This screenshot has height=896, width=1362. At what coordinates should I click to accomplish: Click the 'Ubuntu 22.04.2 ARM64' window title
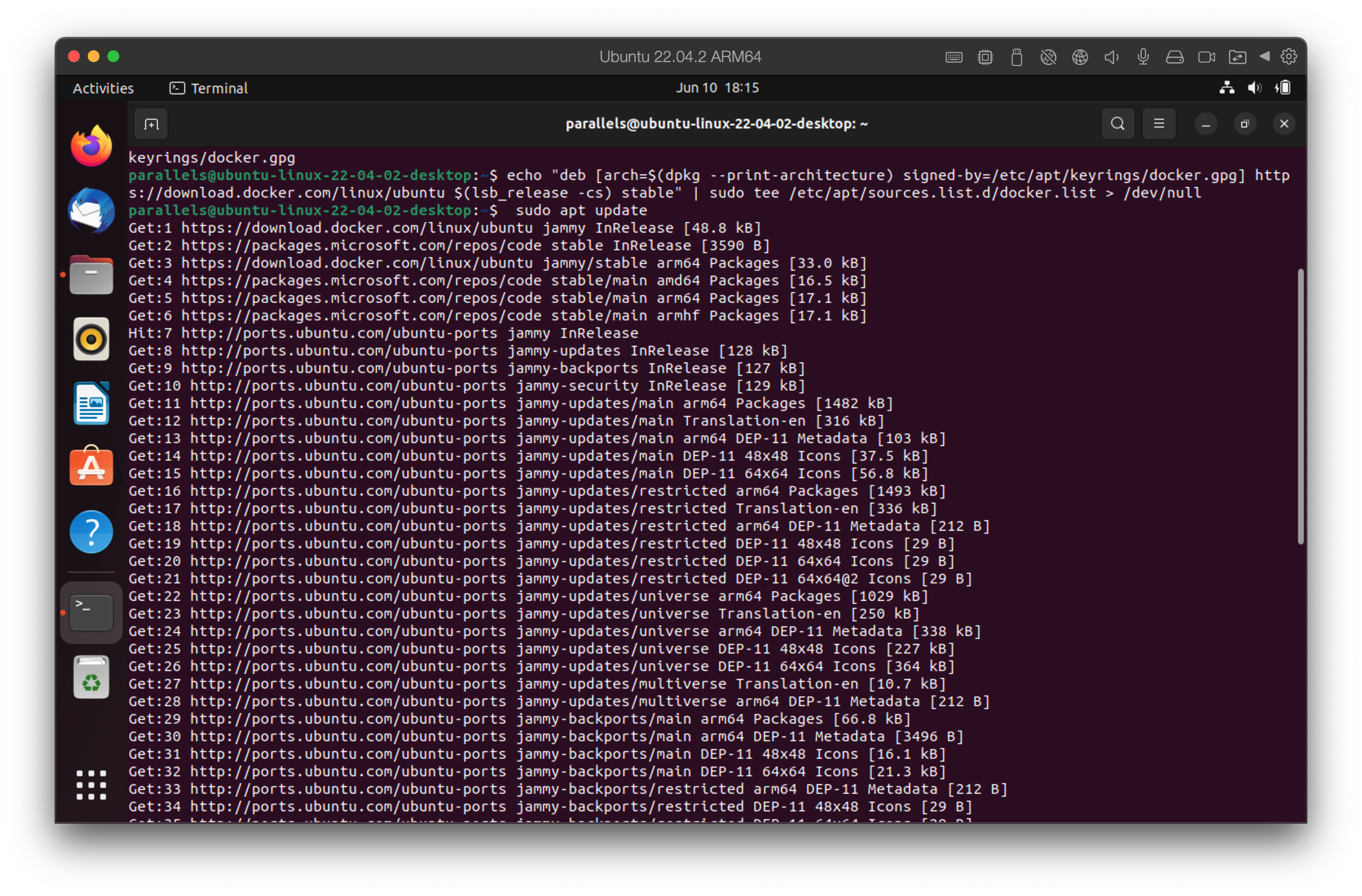point(680,57)
